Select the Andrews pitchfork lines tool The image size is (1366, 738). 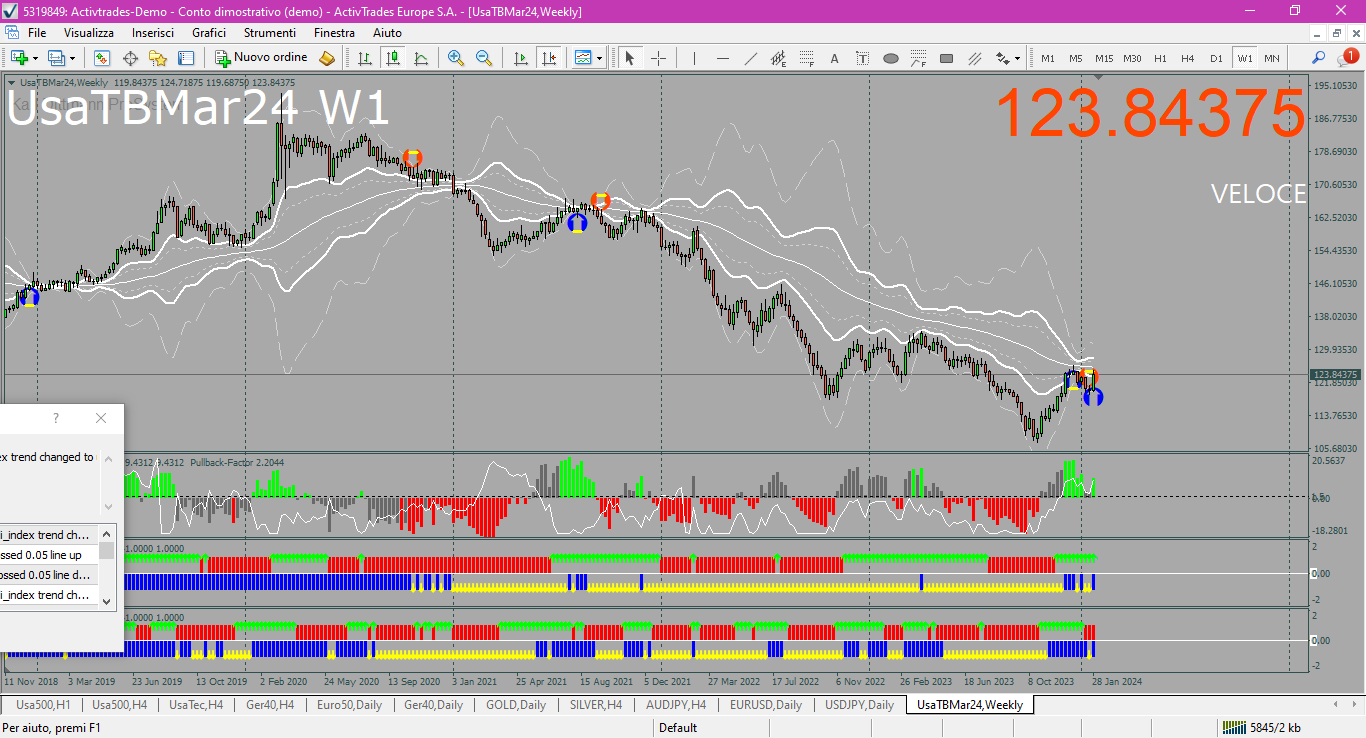tap(974, 58)
